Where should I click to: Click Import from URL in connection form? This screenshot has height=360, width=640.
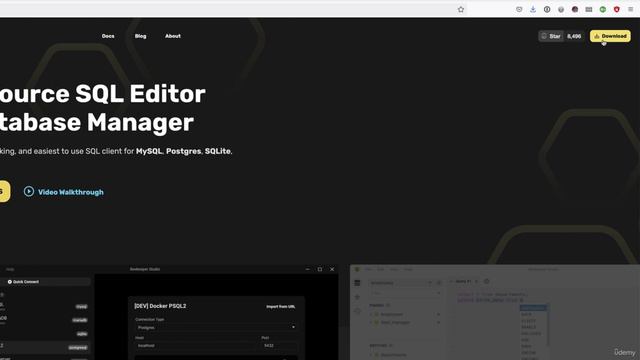281,307
